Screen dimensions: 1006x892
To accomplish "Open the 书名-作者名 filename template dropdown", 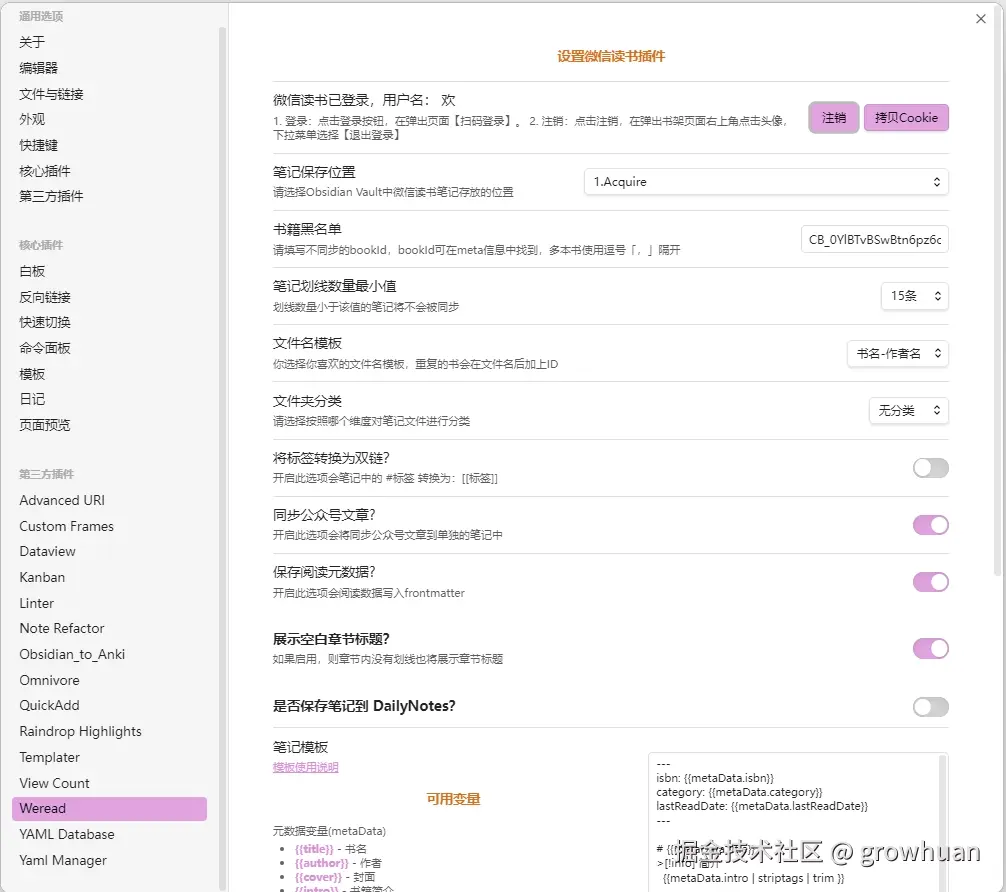I will click(898, 354).
